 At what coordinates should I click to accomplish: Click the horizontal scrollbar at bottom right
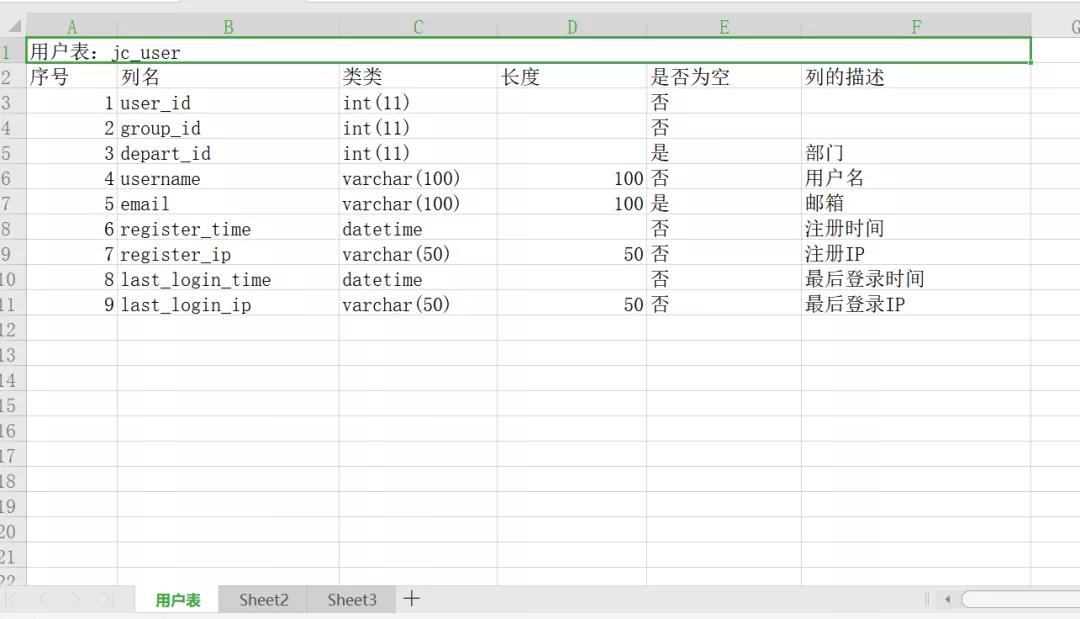pos(1020,599)
